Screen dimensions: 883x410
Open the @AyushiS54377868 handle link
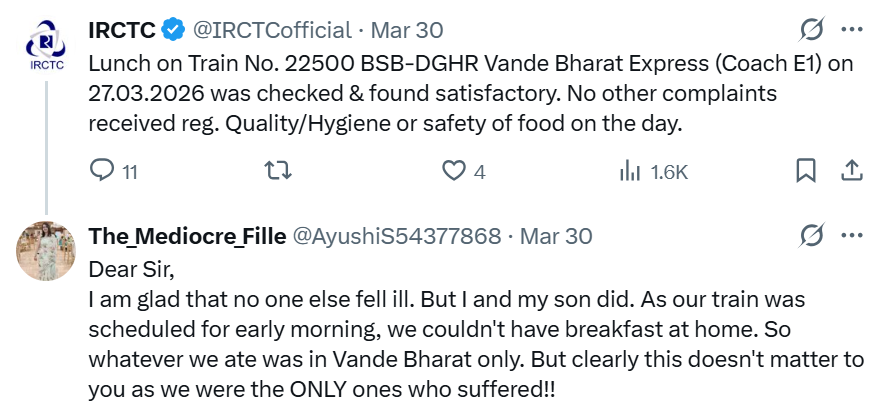(395, 236)
